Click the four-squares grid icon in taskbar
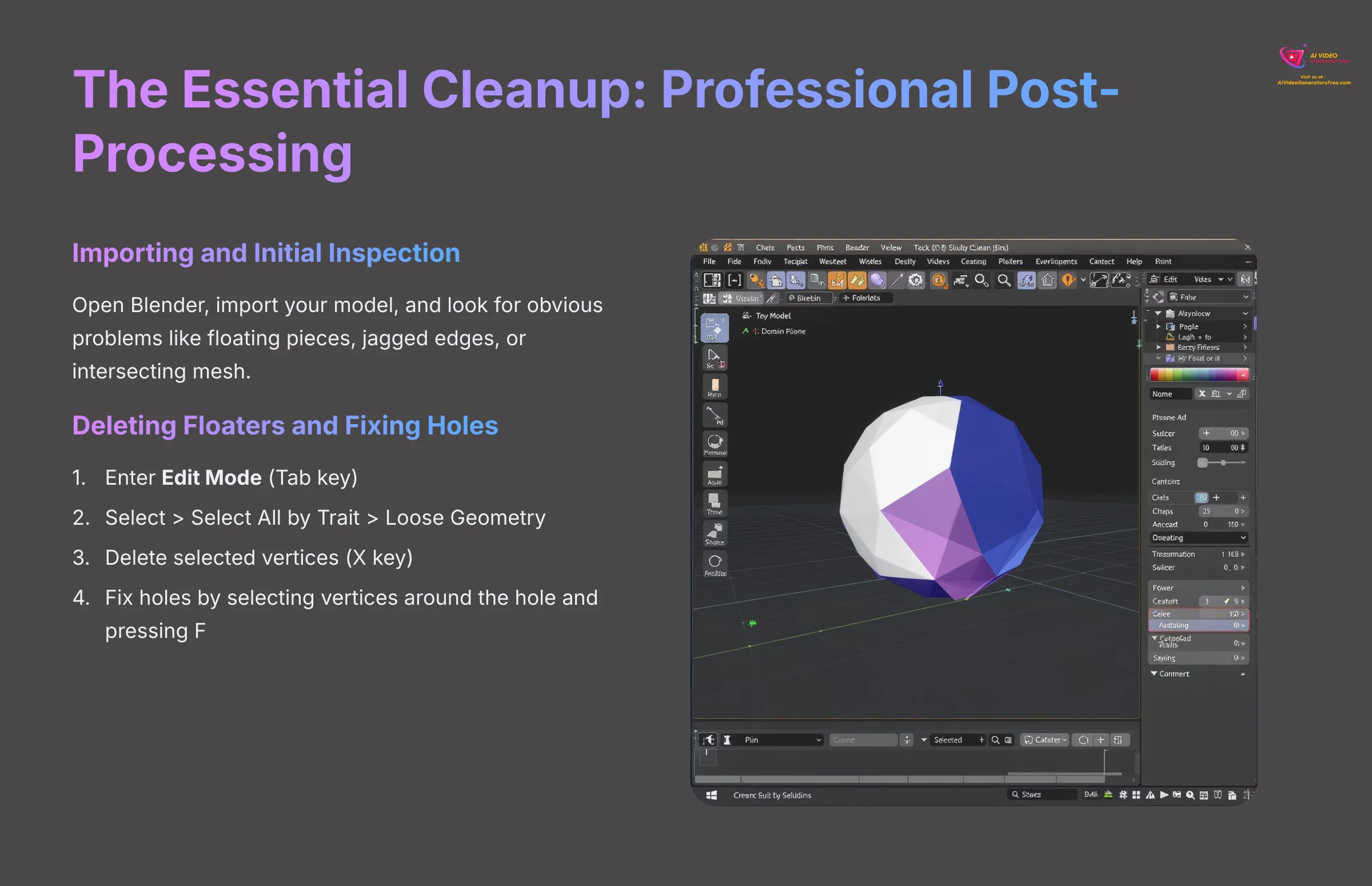 (x=1136, y=795)
